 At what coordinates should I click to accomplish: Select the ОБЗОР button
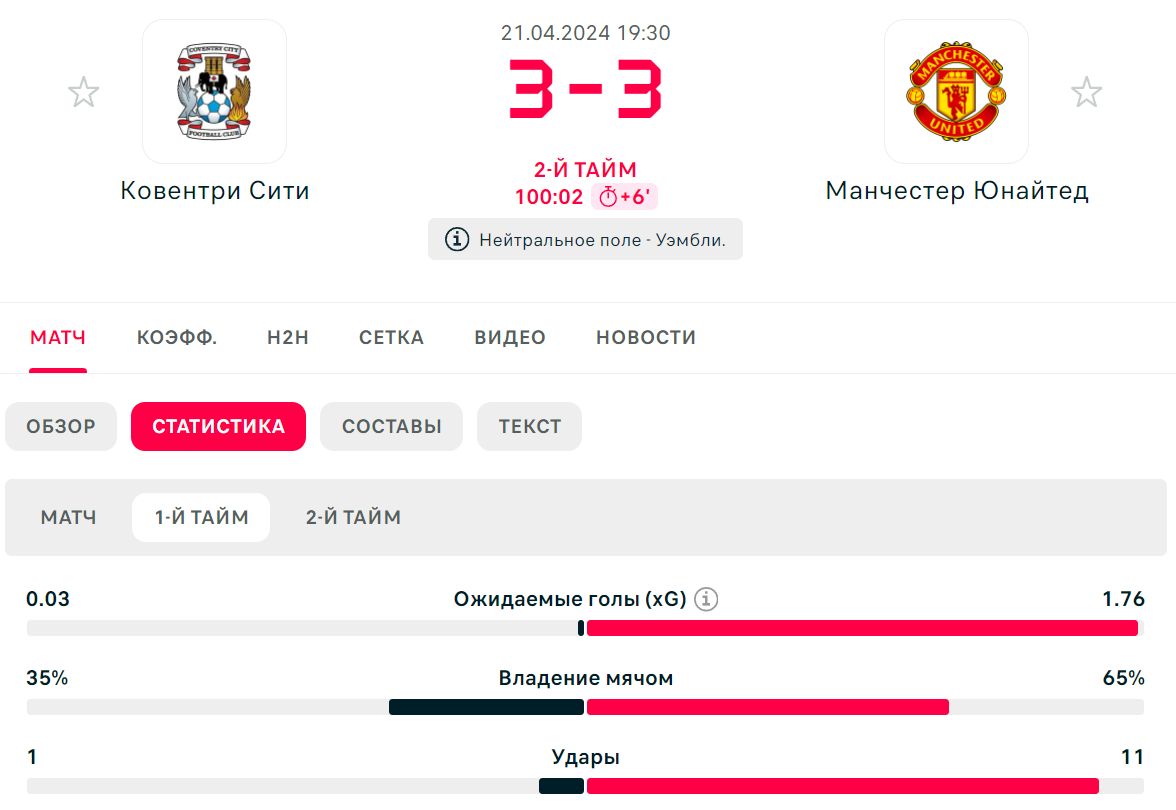coord(61,426)
